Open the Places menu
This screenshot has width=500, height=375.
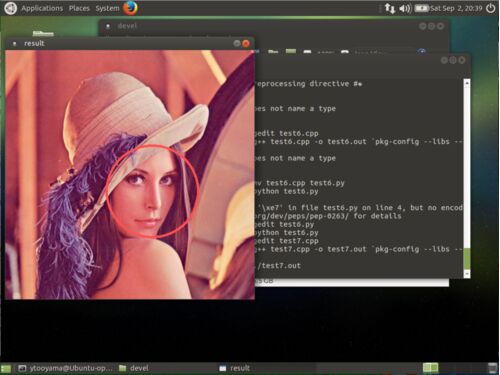pyautogui.click(x=79, y=8)
